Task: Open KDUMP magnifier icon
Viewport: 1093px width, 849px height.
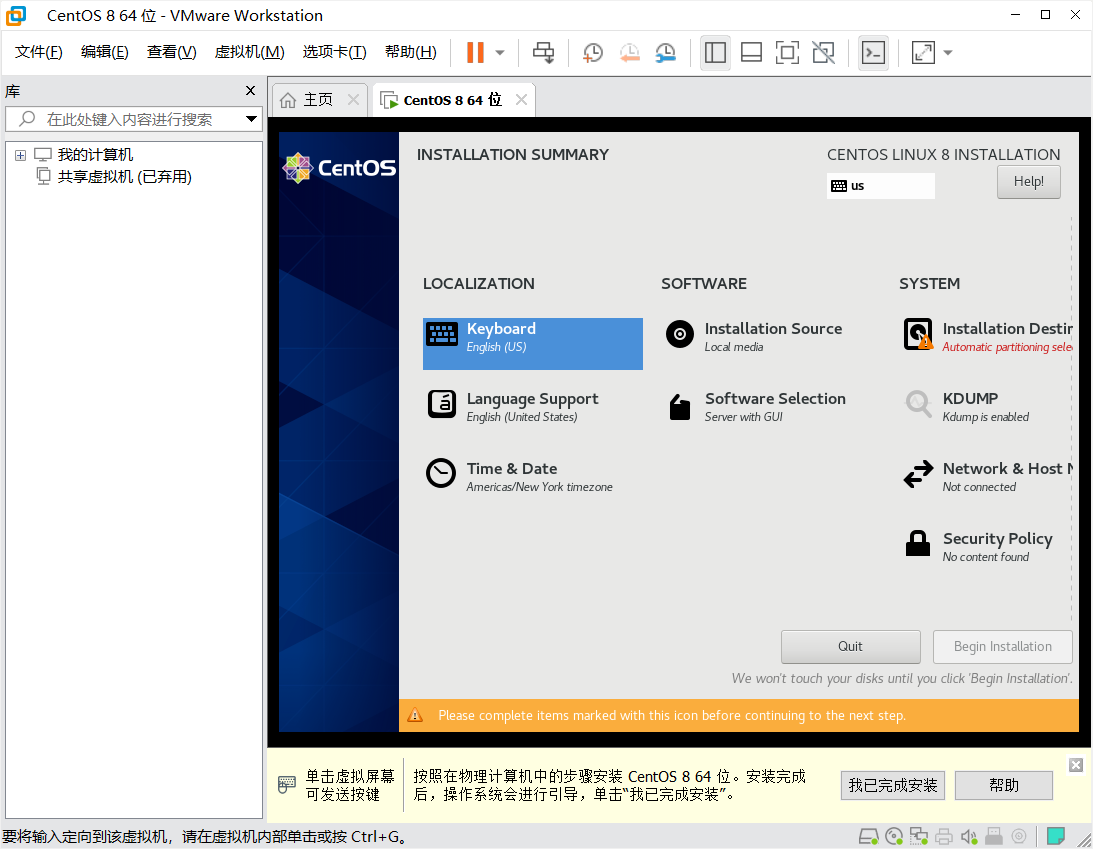Action: coord(918,404)
